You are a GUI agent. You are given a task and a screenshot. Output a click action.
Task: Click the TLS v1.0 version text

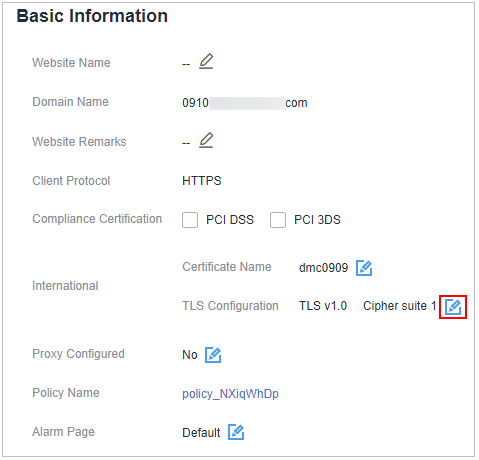(323, 306)
